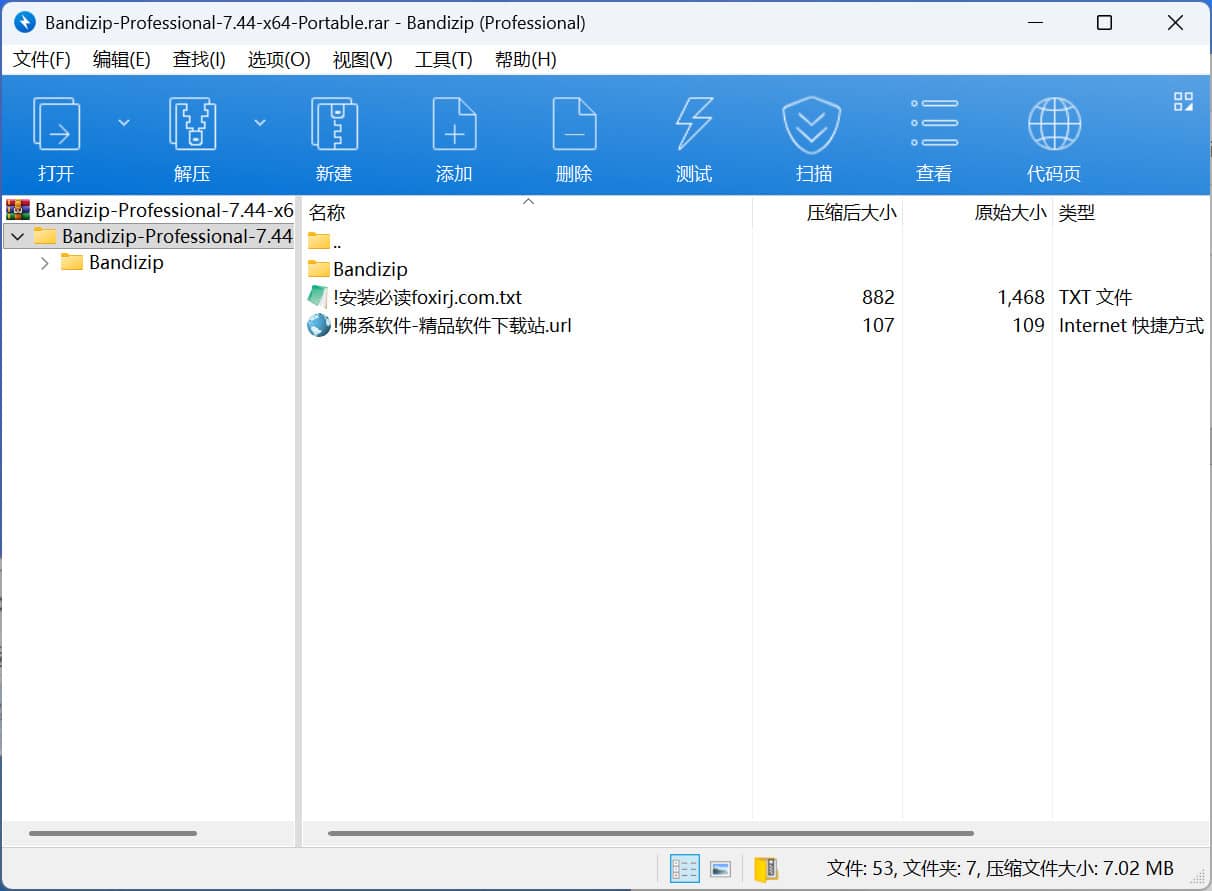Select the root archive Bandizip-Professional-7.44-x6 in tree
The height and width of the screenshot is (891, 1212).
coord(164,210)
